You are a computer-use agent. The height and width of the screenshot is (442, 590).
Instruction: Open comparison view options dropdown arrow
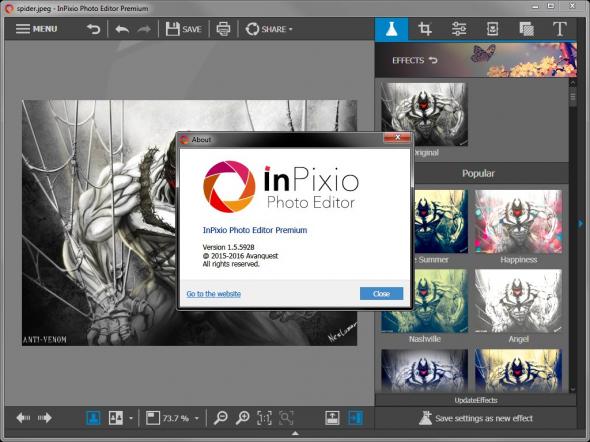coord(131,418)
